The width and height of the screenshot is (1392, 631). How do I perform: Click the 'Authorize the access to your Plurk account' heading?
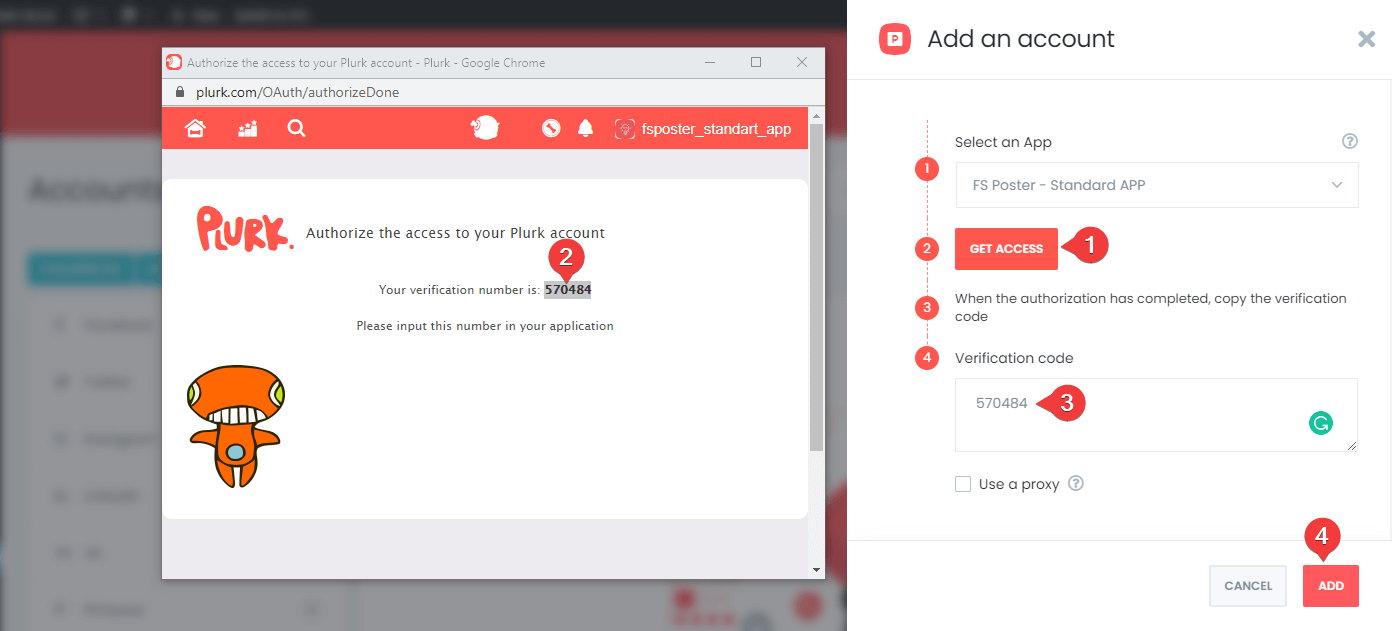[455, 233]
